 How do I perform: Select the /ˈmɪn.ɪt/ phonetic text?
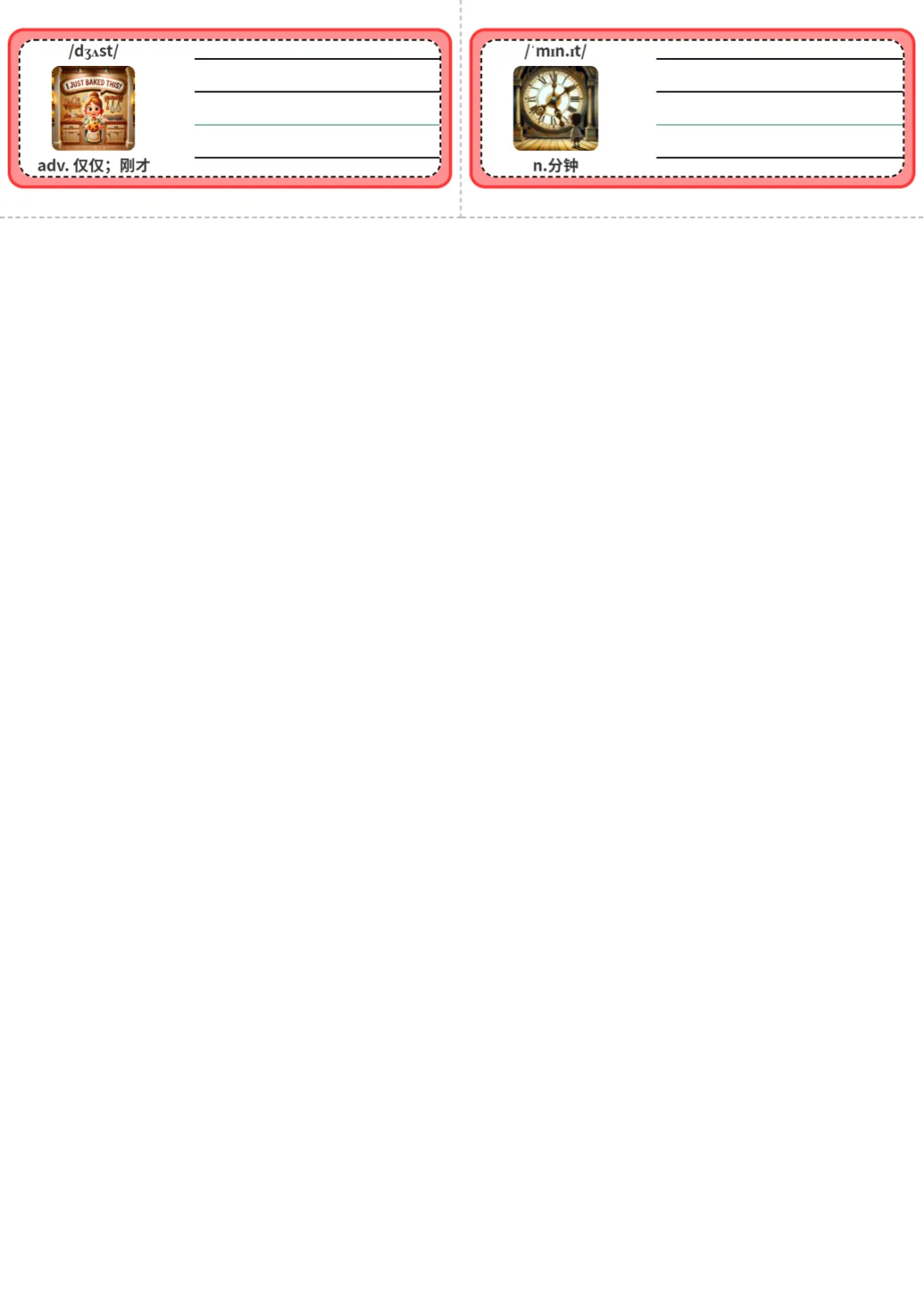tap(555, 51)
